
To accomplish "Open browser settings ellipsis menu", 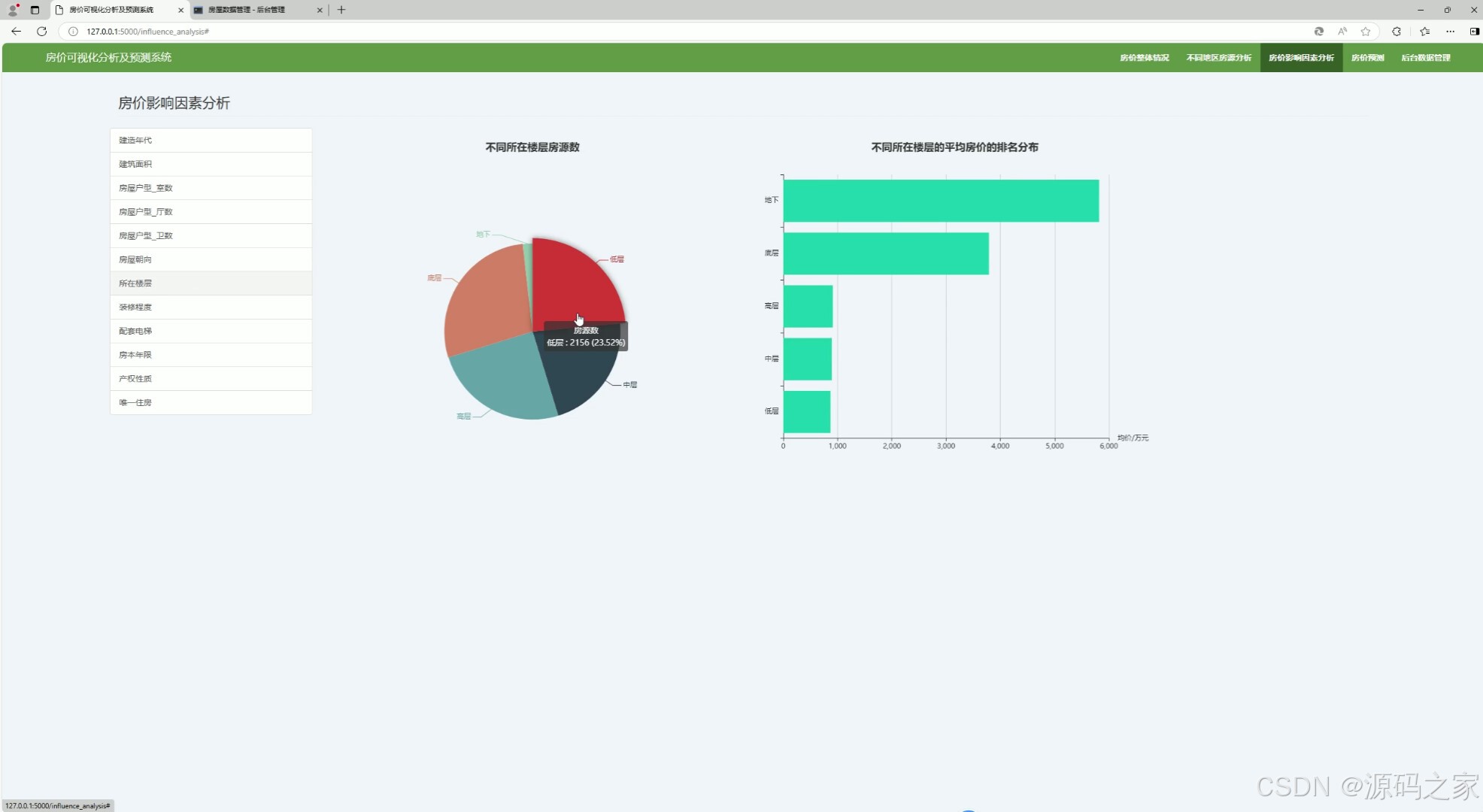I will coord(1450,32).
